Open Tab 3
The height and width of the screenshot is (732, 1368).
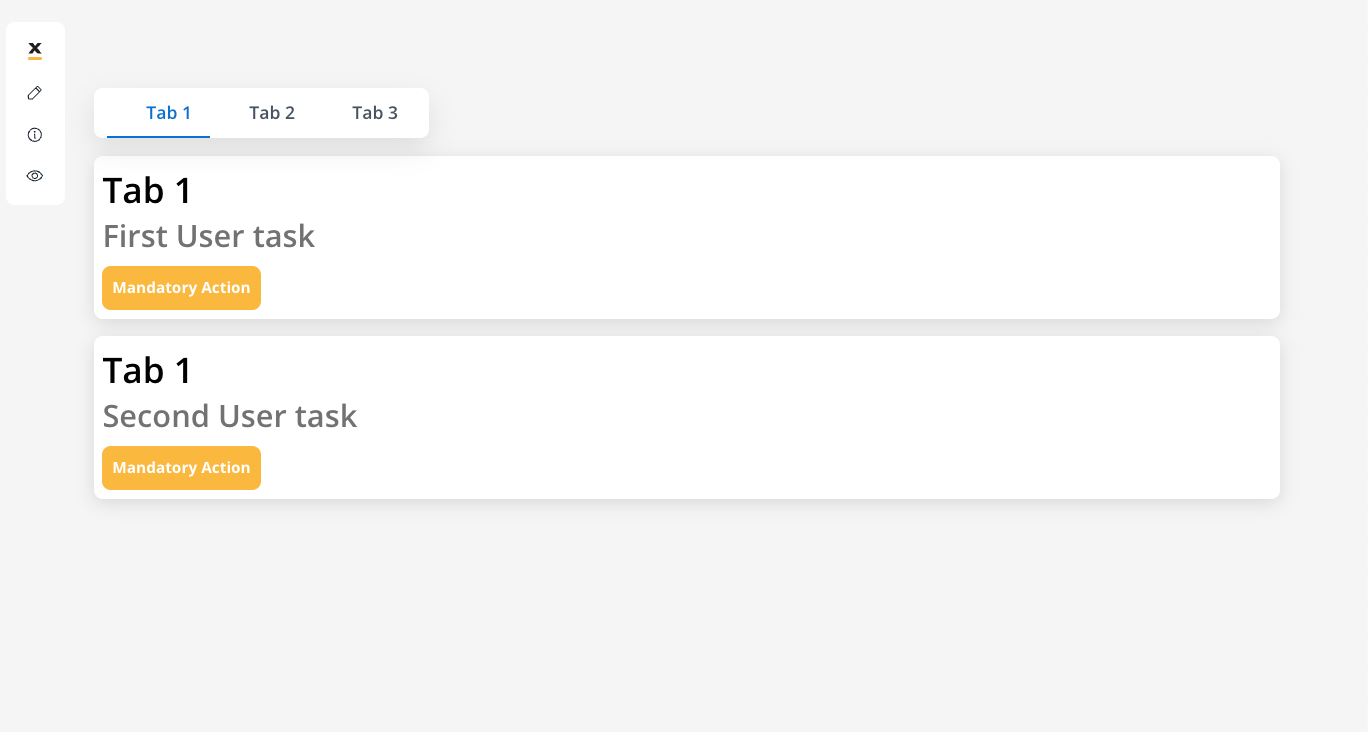(375, 113)
